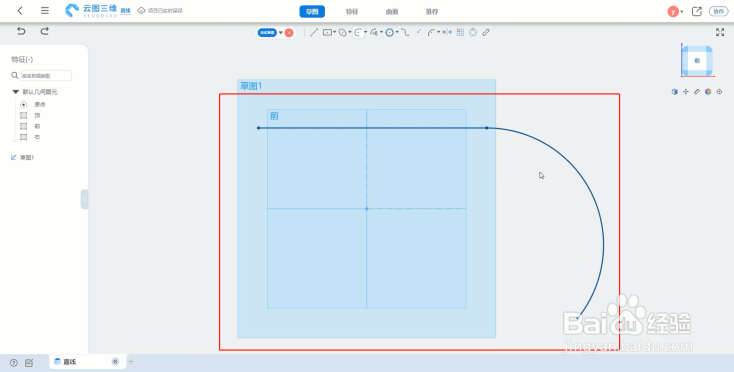
Task: Select the Circle tool
Action: [342, 32]
